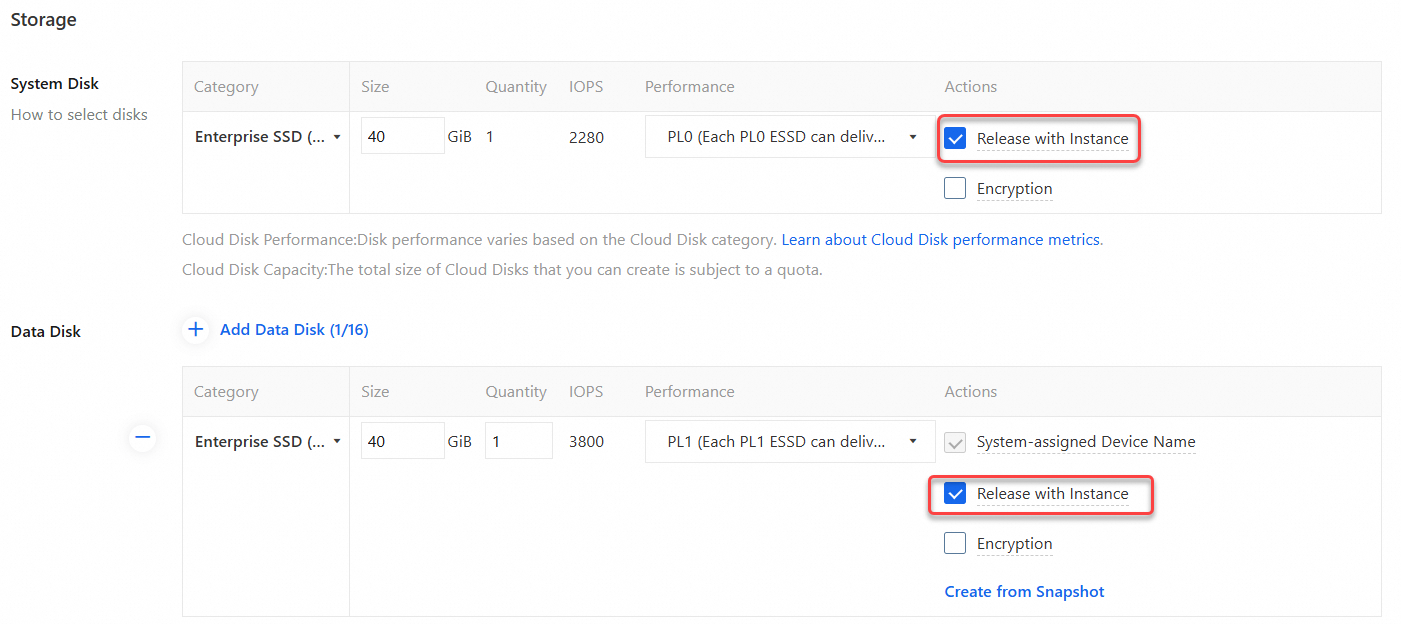Click the Data Disk Encryption label
The width and height of the screenshot is (1401, 624).
click(1014, 544)
